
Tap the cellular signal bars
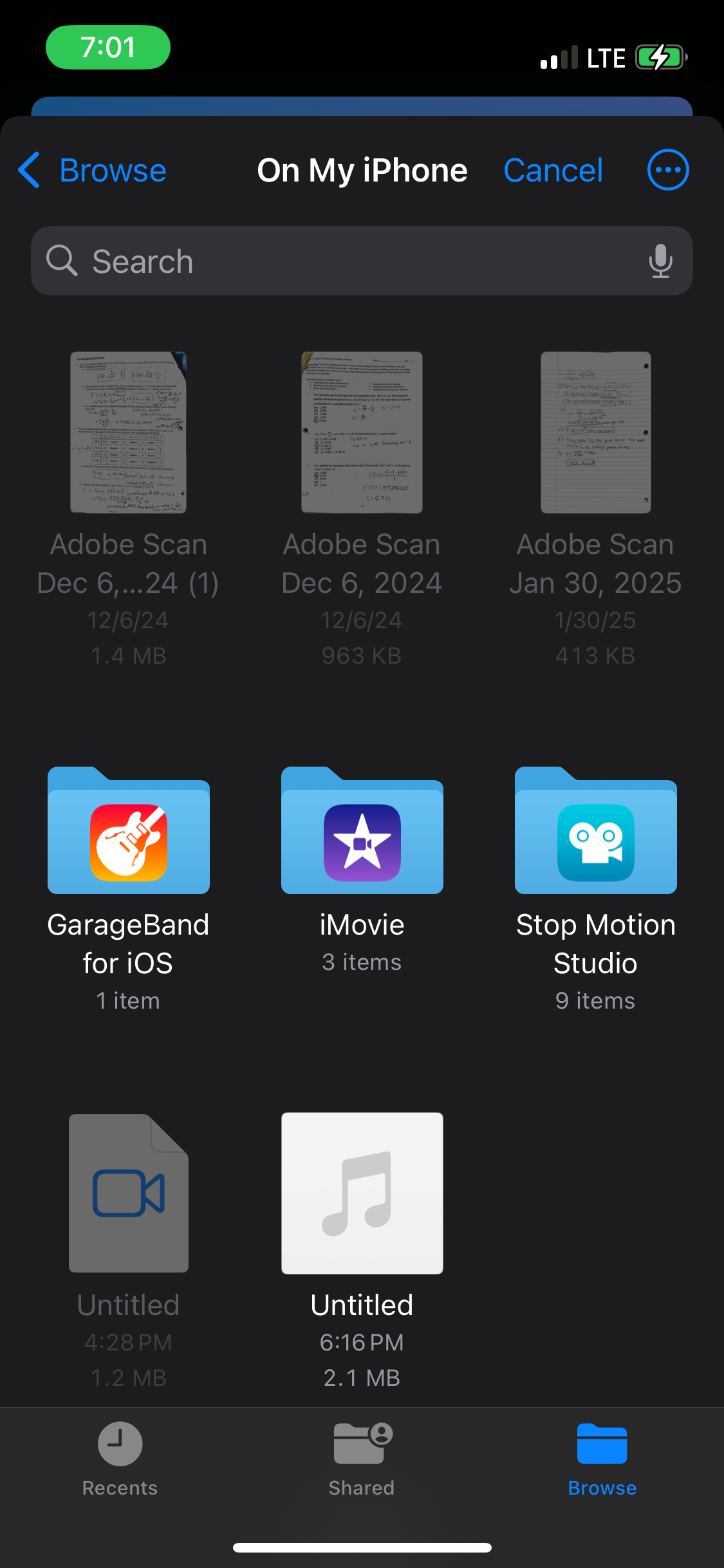pyautogui.click(x=559, y=58)
